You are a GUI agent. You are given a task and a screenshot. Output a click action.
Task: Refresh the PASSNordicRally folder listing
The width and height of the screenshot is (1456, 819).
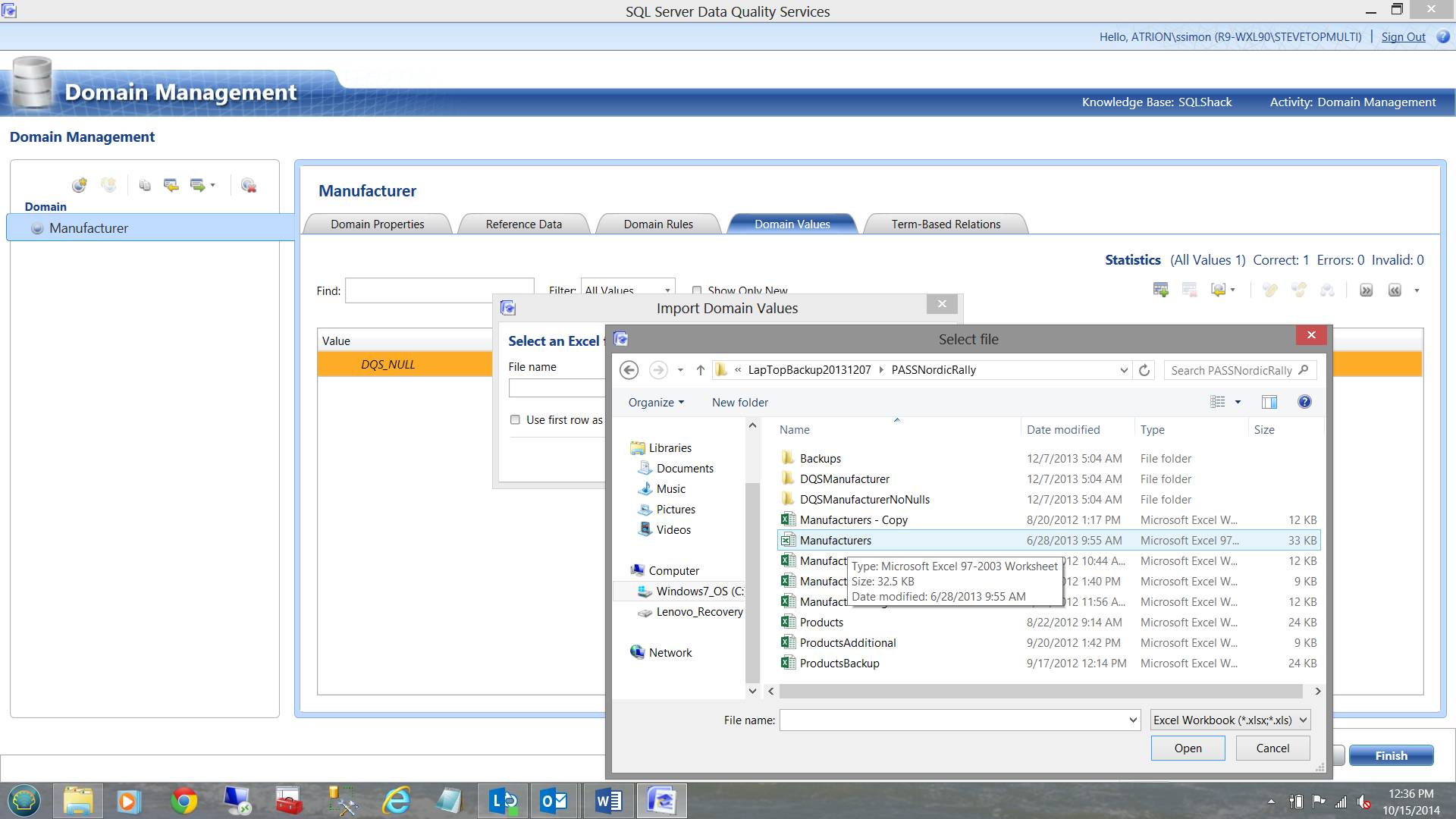pyautogui.click(x=1144, y=370)
